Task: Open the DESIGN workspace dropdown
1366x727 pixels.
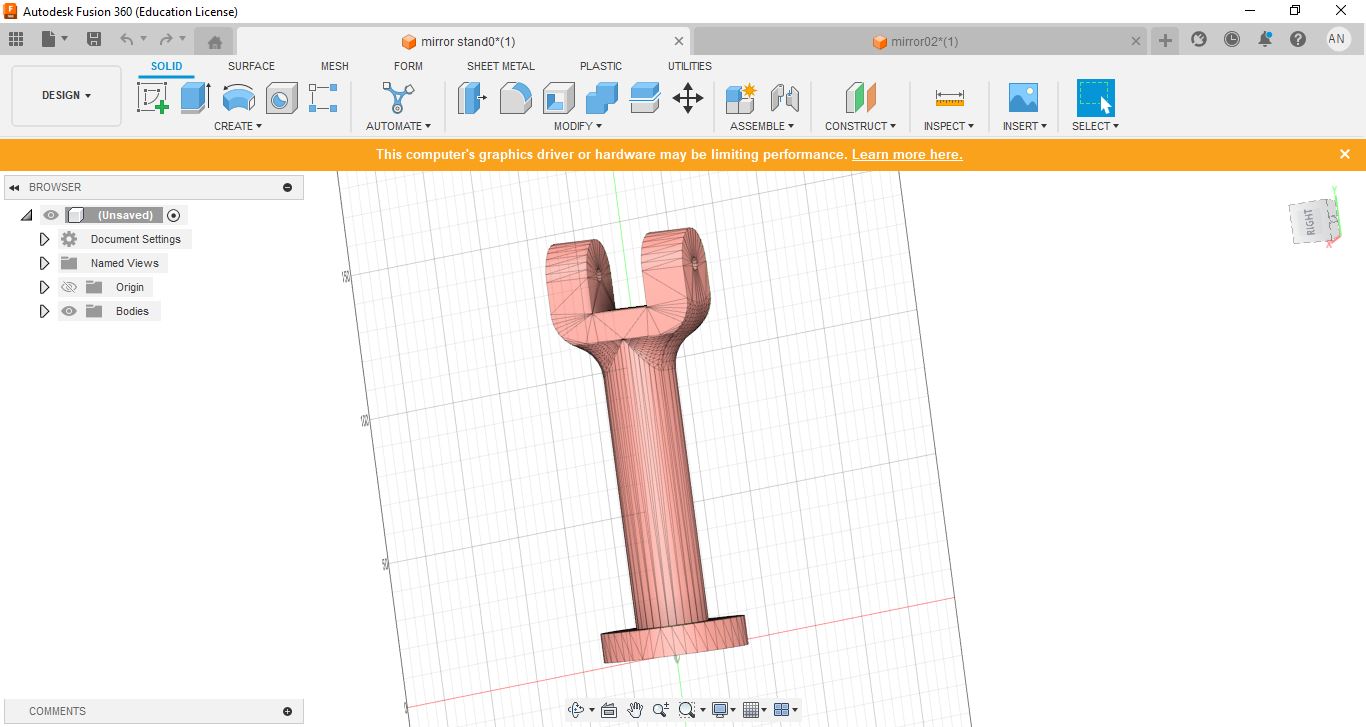Action: 66,96
